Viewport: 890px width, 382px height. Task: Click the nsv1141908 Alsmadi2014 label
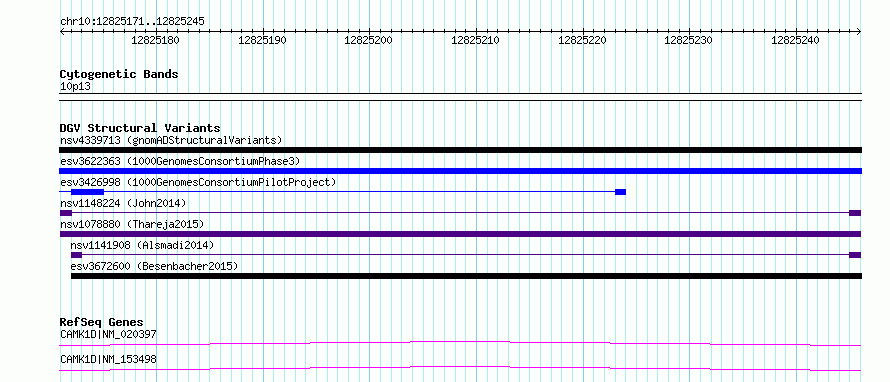coord(142,245)
